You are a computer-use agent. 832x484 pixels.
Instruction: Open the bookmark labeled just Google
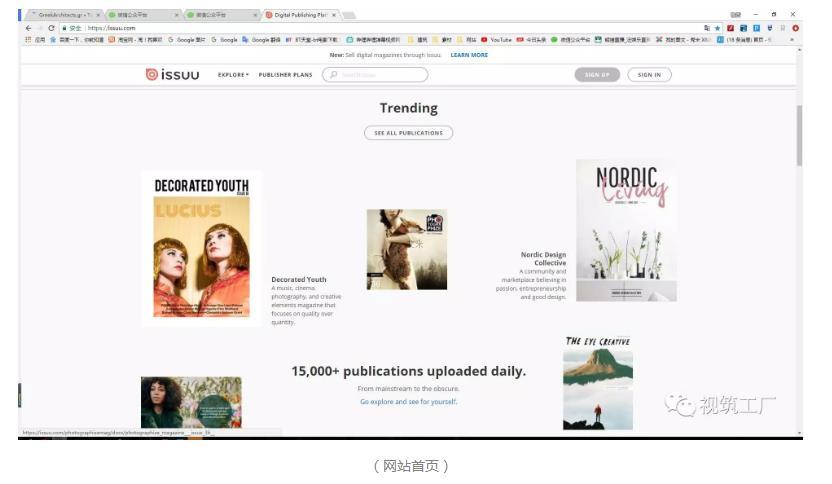click(x=224, y=40)
